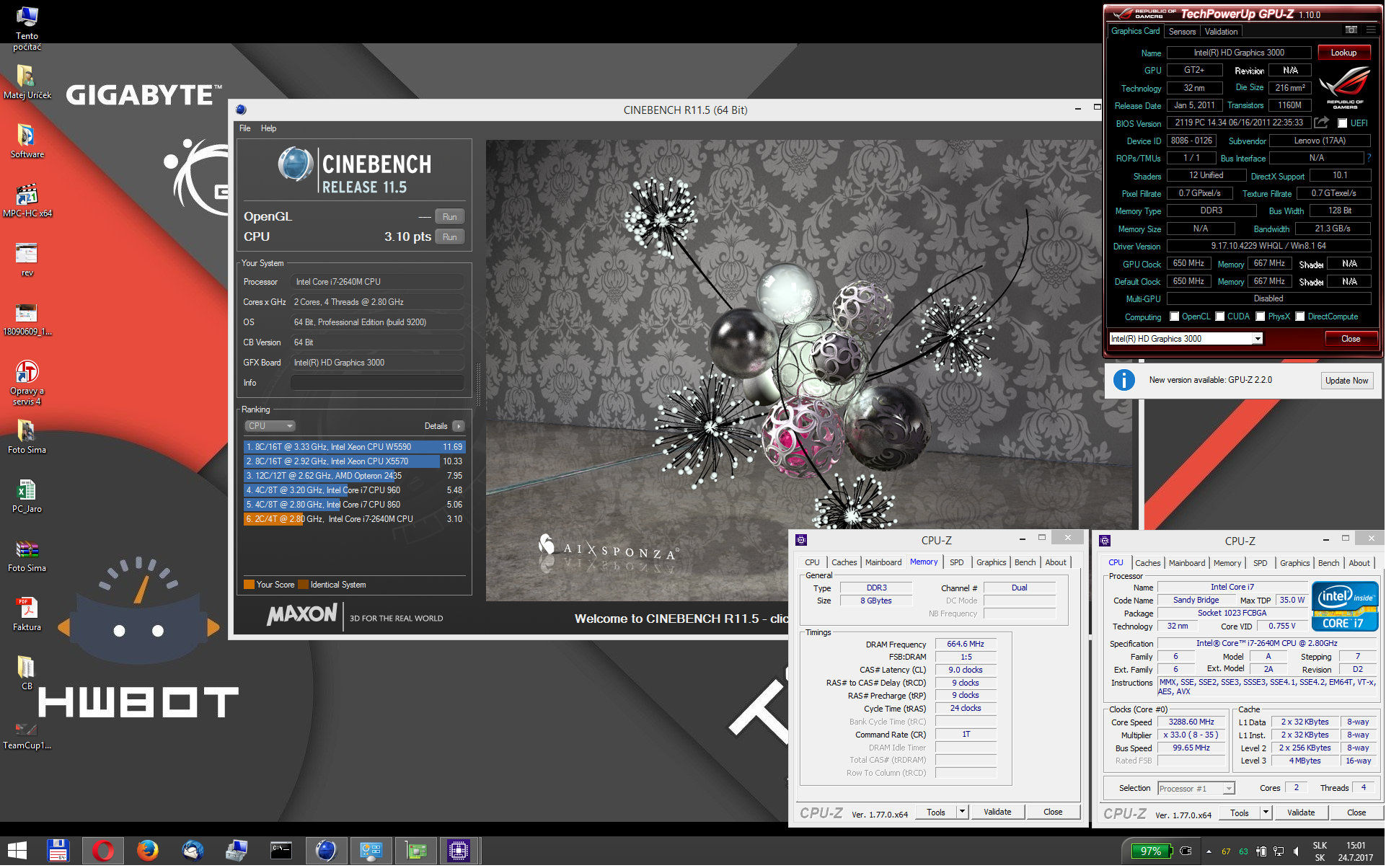Open the rev desktop file
The image size is (1386, 868).
tap(27, 260)
